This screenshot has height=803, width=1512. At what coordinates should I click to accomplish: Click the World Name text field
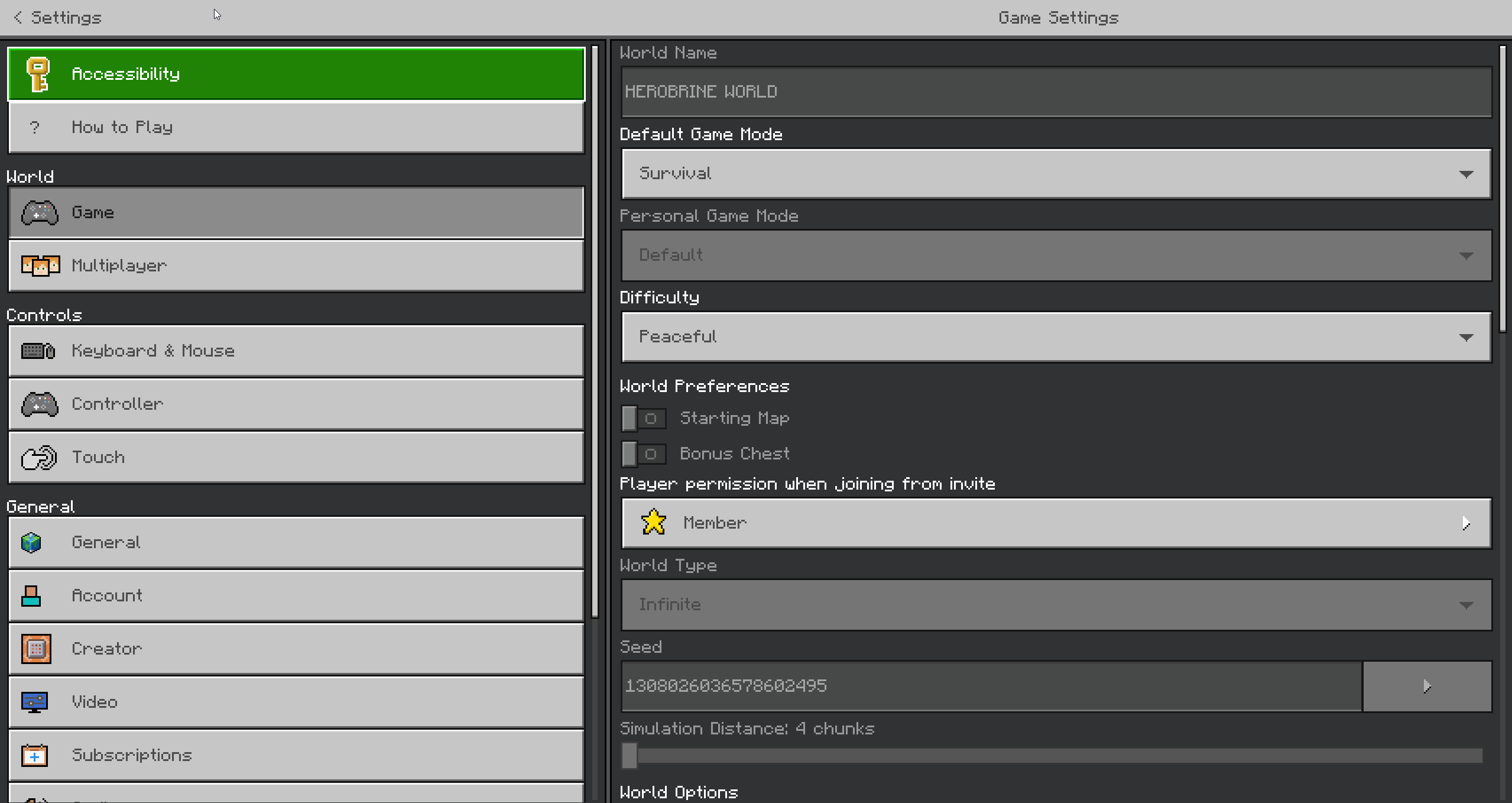click(x=1056, y=92)
